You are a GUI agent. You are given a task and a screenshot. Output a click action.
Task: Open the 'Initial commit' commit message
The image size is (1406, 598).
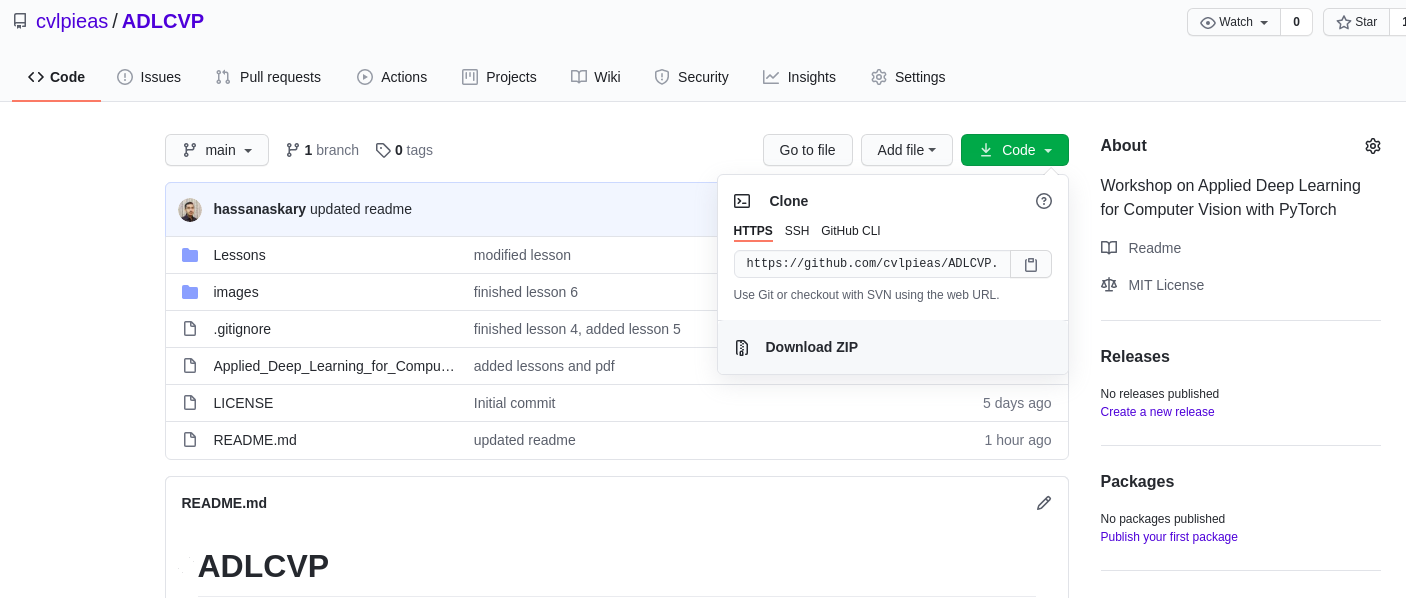(514, 403)
